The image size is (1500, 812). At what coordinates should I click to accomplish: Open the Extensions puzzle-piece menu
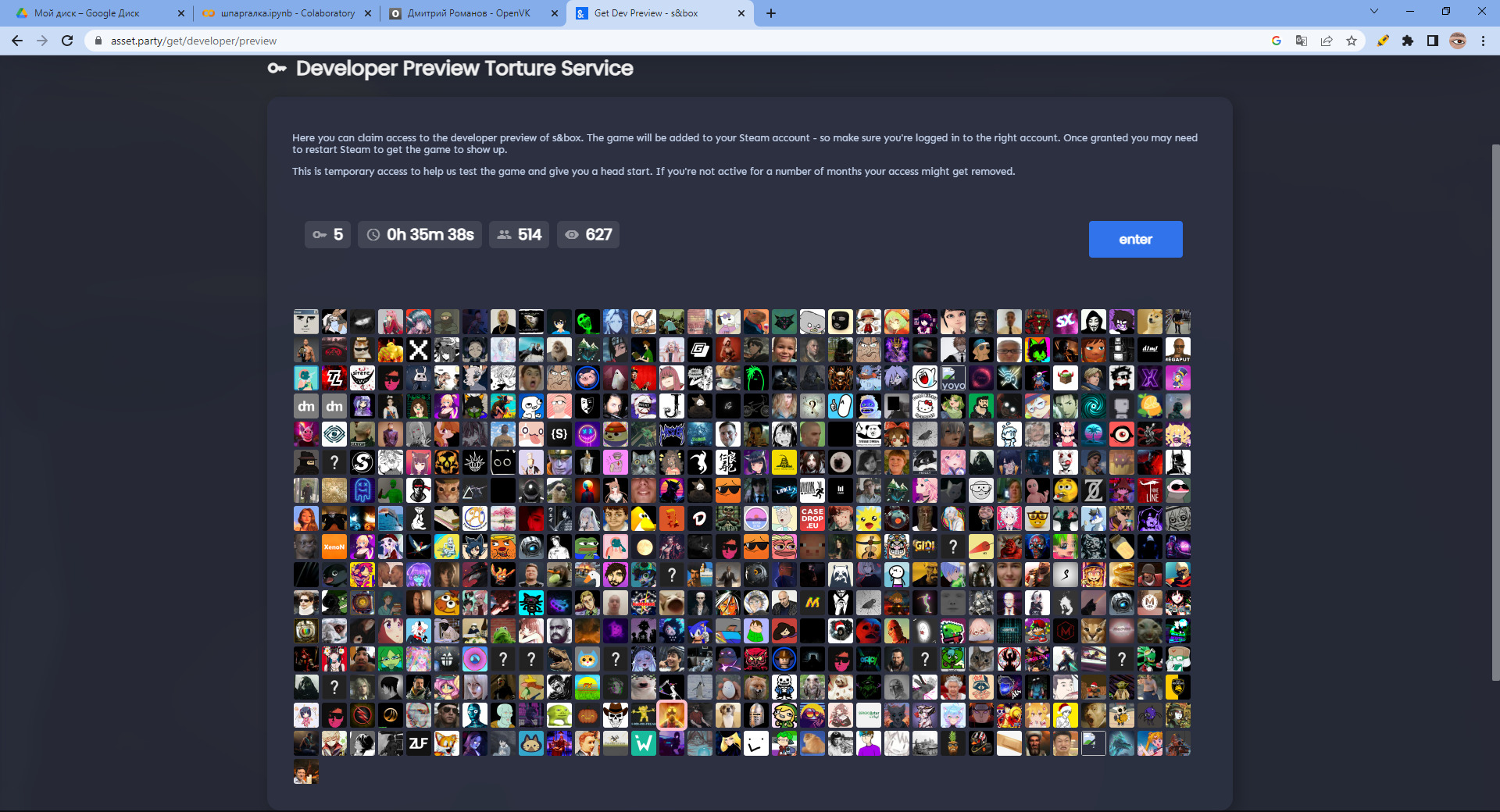1408,41
